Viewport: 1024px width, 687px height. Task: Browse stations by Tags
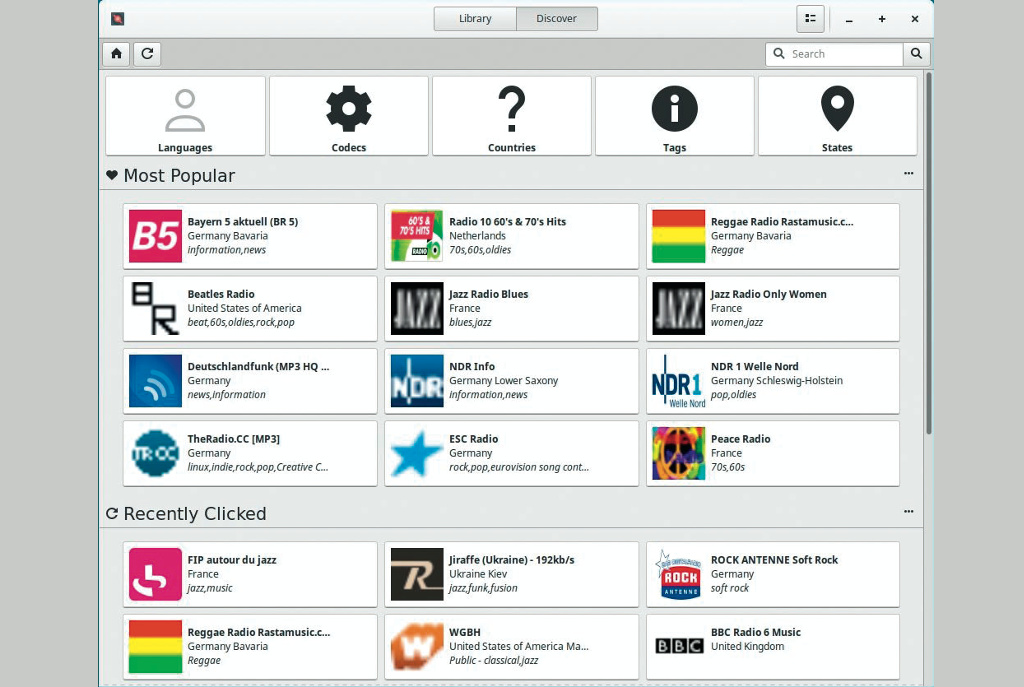click(675, 116)
